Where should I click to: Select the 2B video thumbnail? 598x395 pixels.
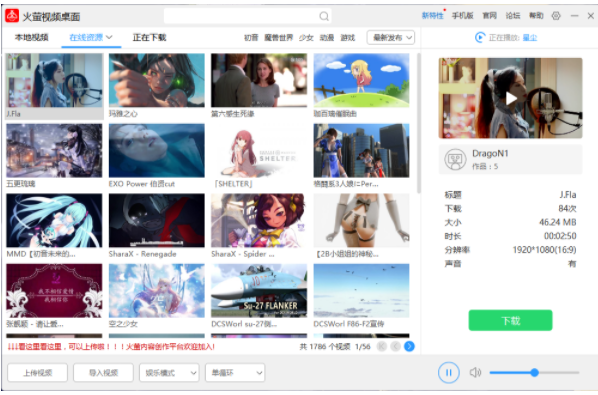click(x=362, y=220)
